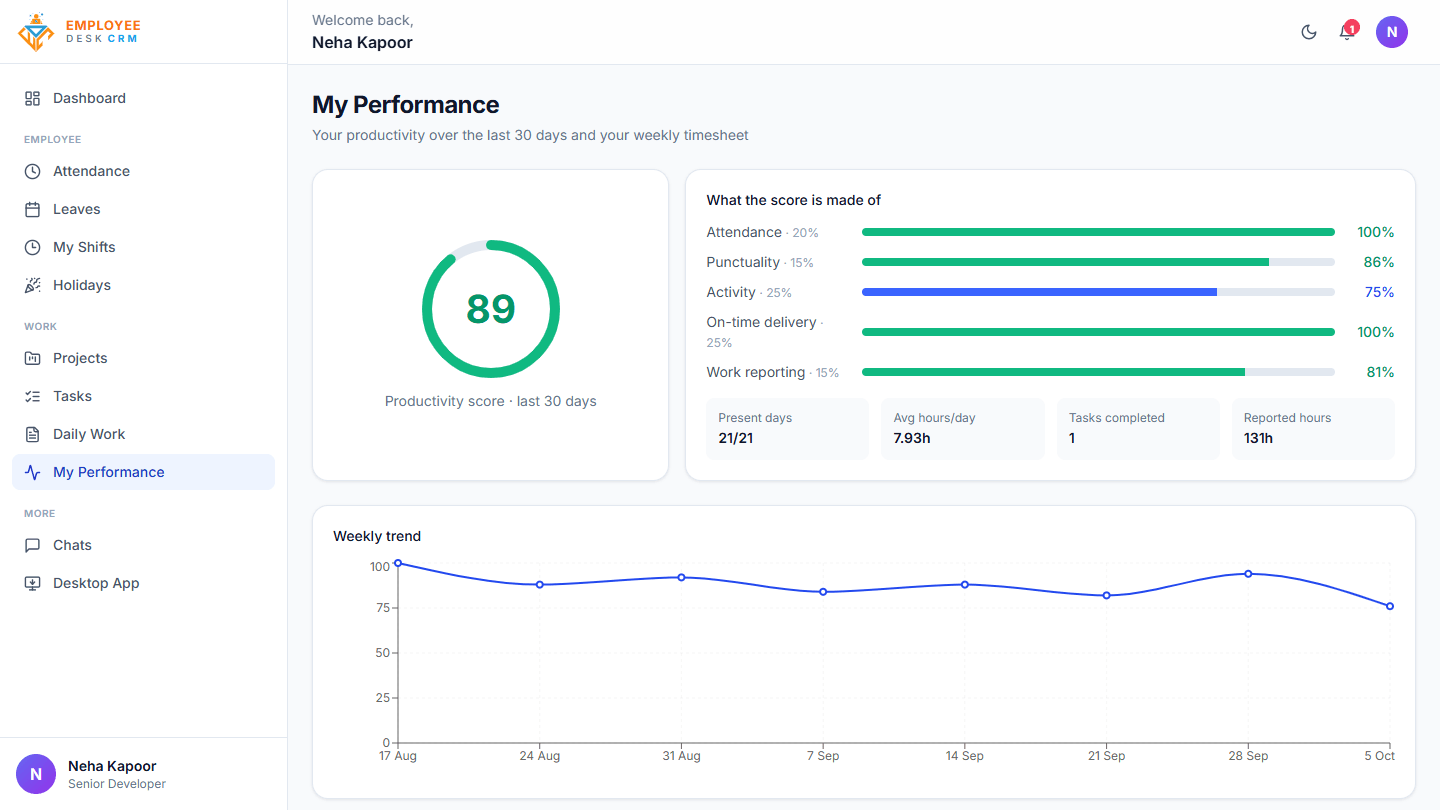Go to Attendance page
This screenshot has width=1440, height=810.
[143, 171]
